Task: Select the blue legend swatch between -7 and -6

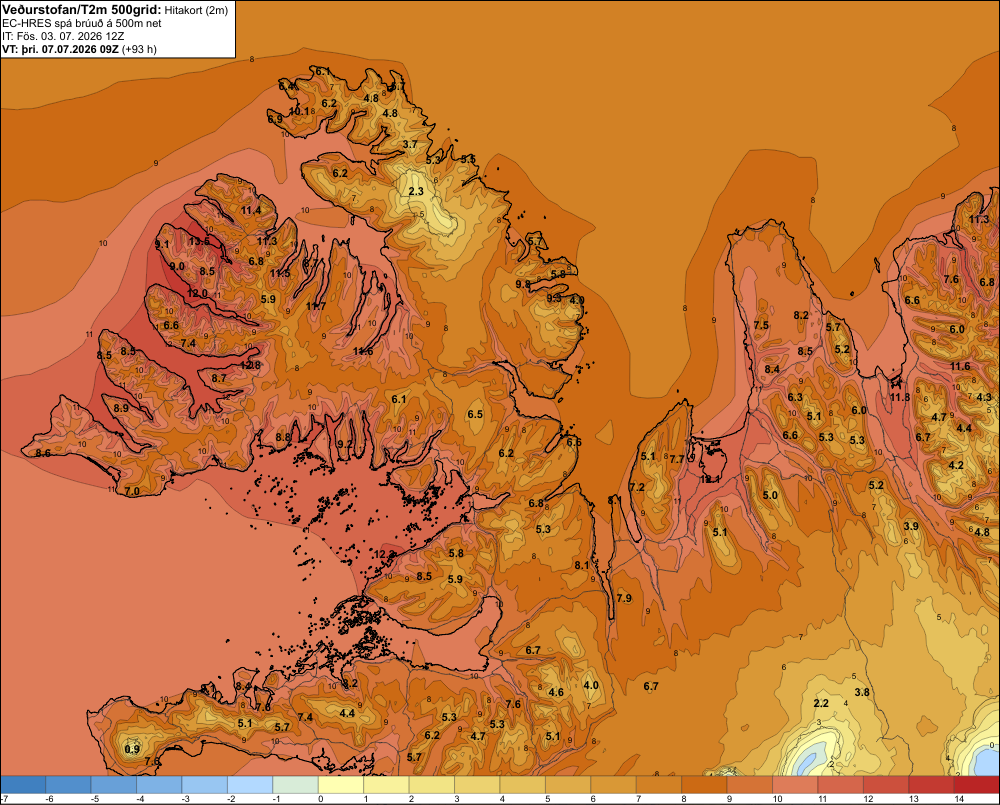Action: point(23,785)
